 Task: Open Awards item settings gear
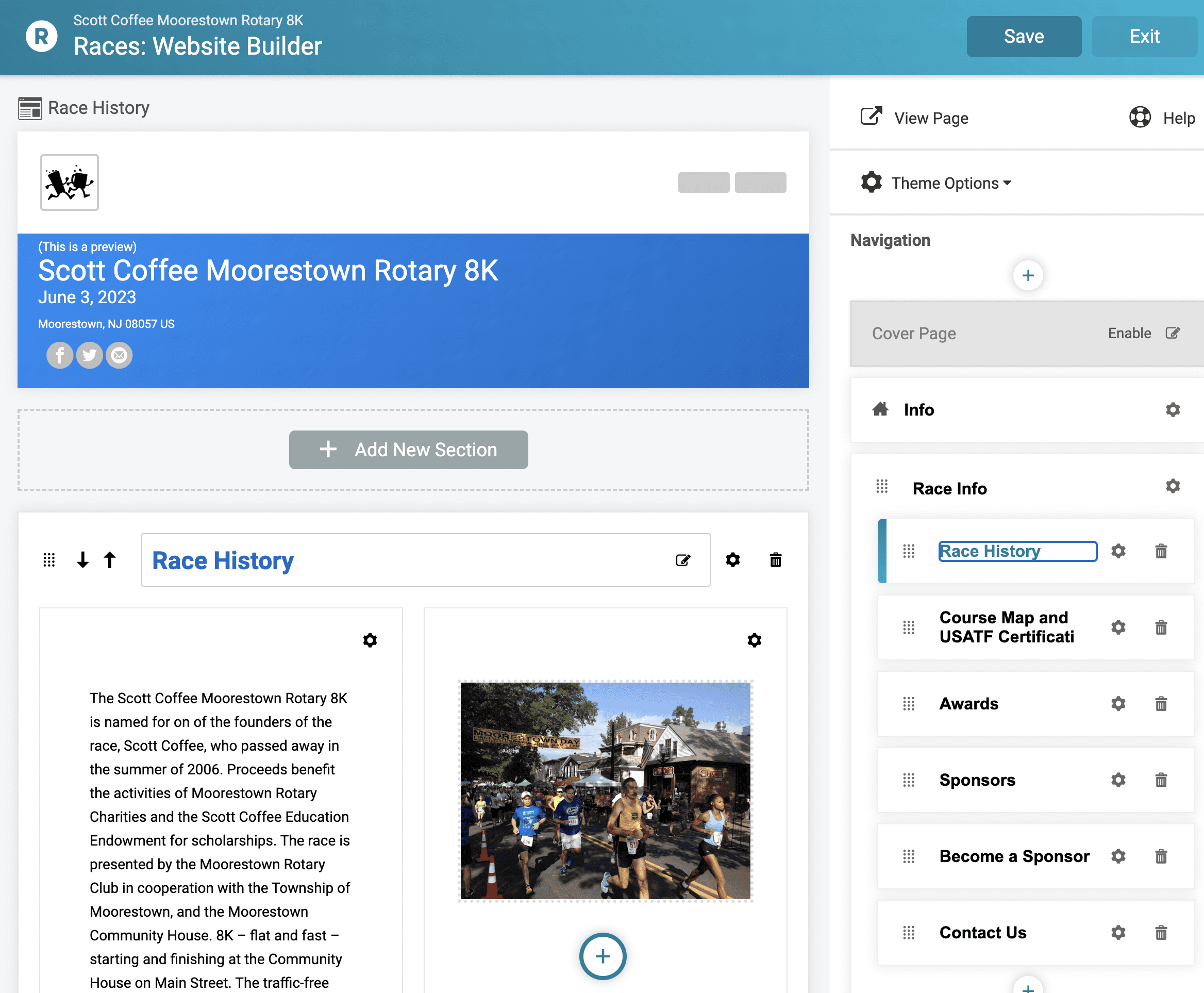pyautogui.click(x=1118, y=704)
